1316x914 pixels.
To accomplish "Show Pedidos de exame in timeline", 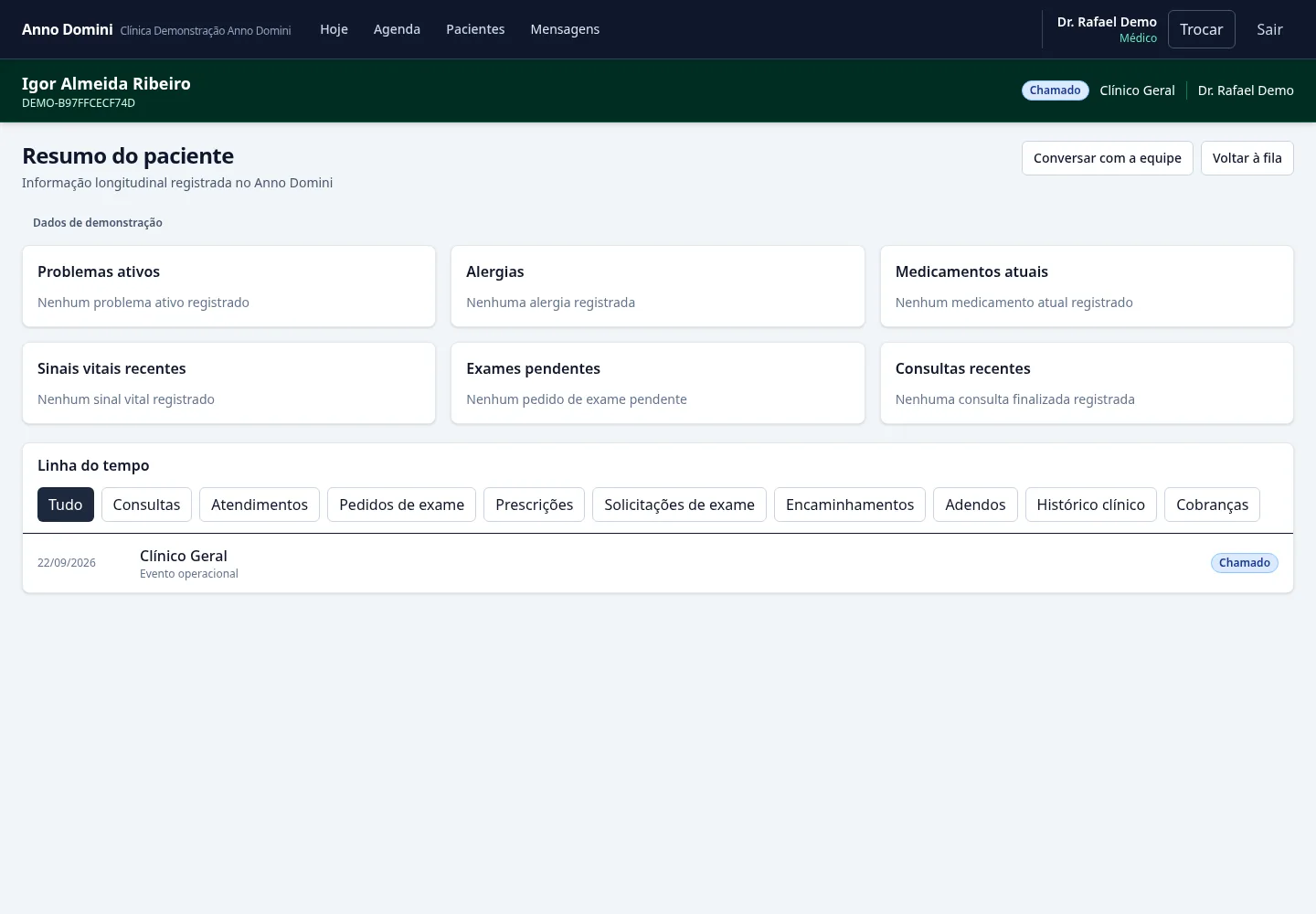I will point(401,505).
